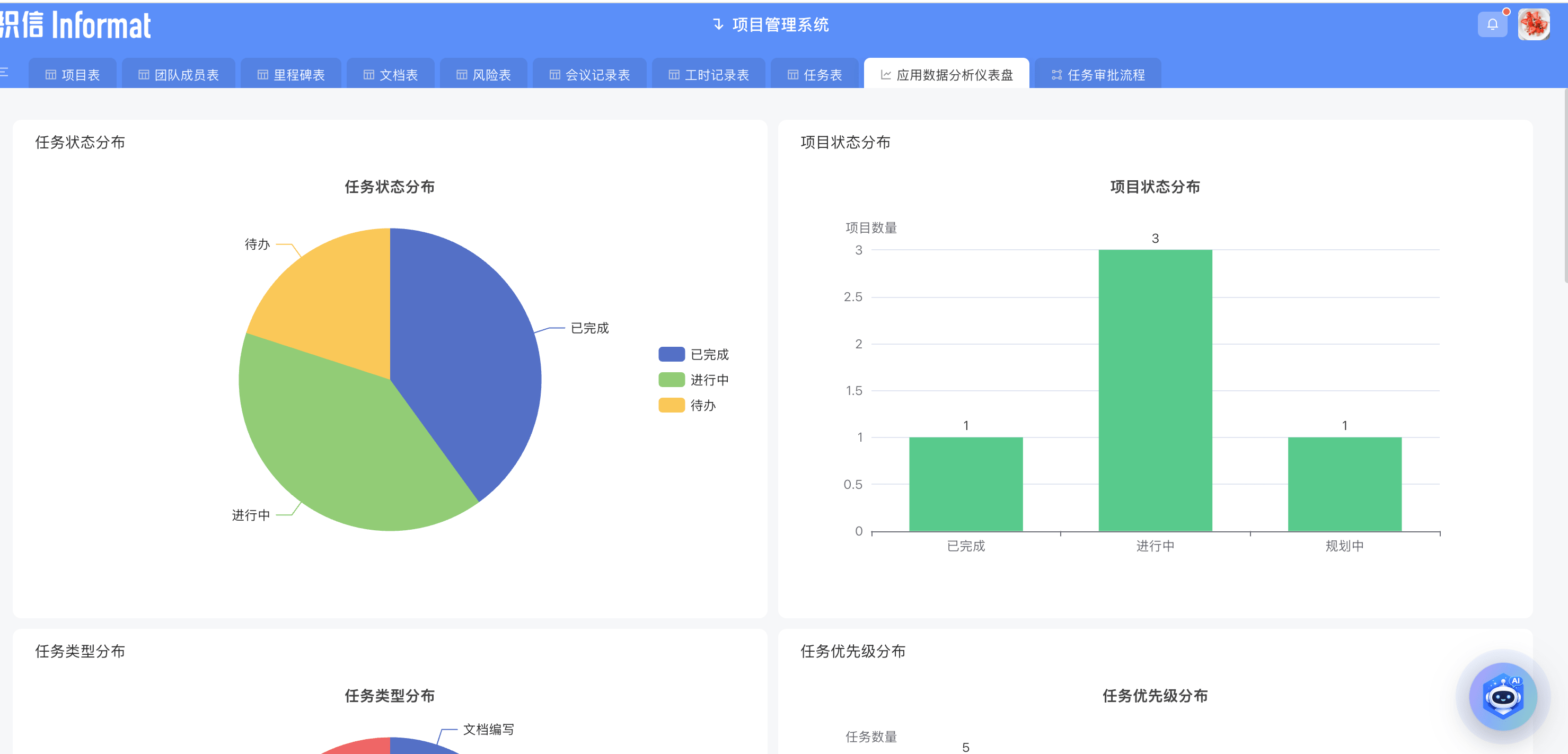Click the sidebar collapse menu icon
Image resolution: width=1568 pixels, height=754 pixels.
pos(4,73)
